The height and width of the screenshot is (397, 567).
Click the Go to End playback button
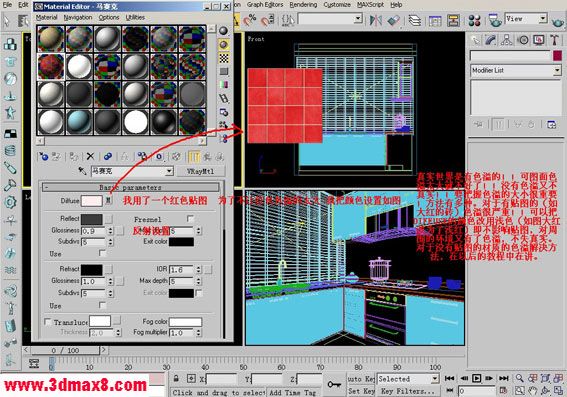pos(504,378)
